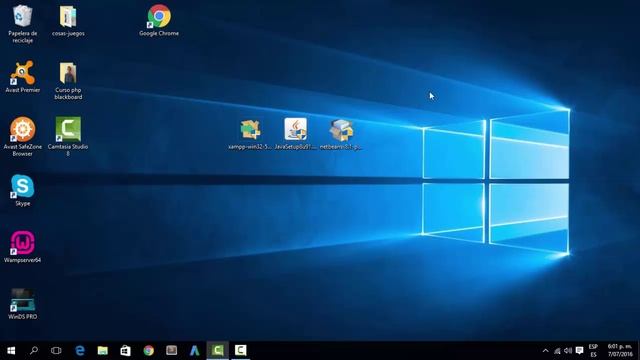
Task: Open Microsoft Edge from taskbar
Action: tap(80, 351)
